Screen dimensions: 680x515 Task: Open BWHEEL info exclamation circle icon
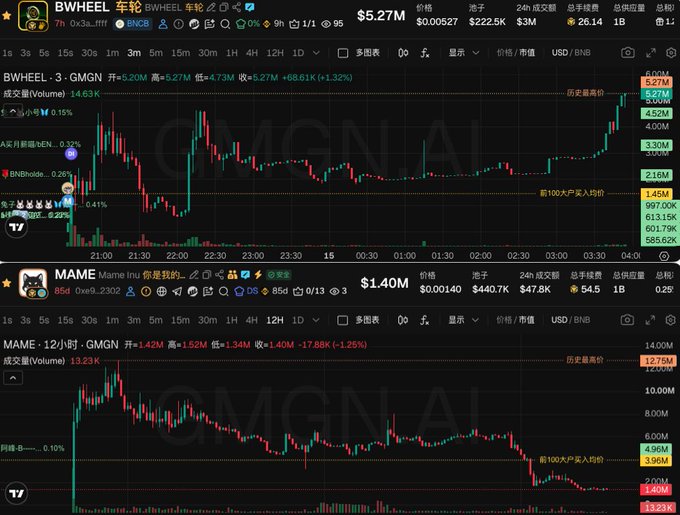click(x=178, y=24)
